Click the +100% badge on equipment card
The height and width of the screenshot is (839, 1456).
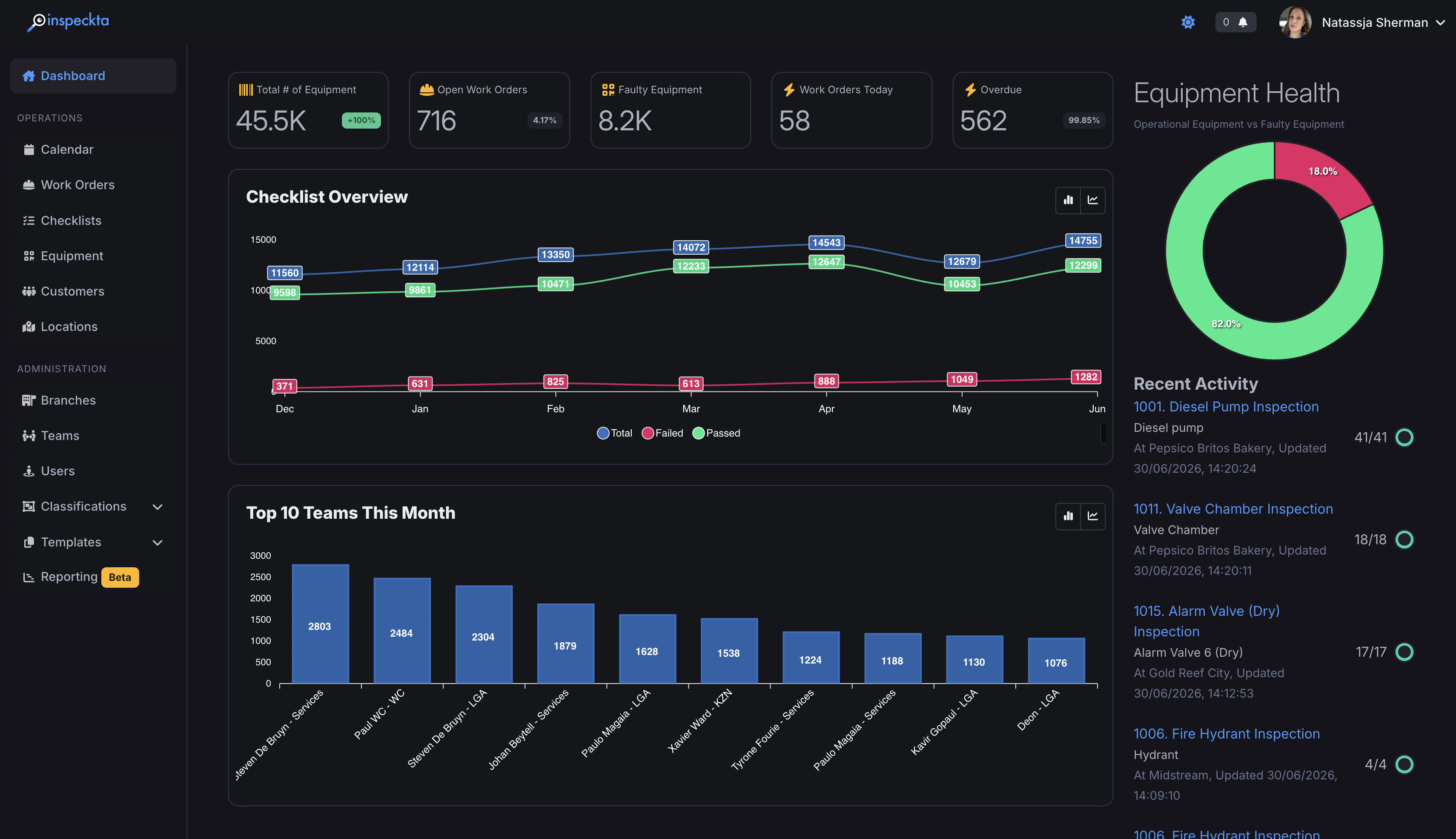(x=361, y=121)
